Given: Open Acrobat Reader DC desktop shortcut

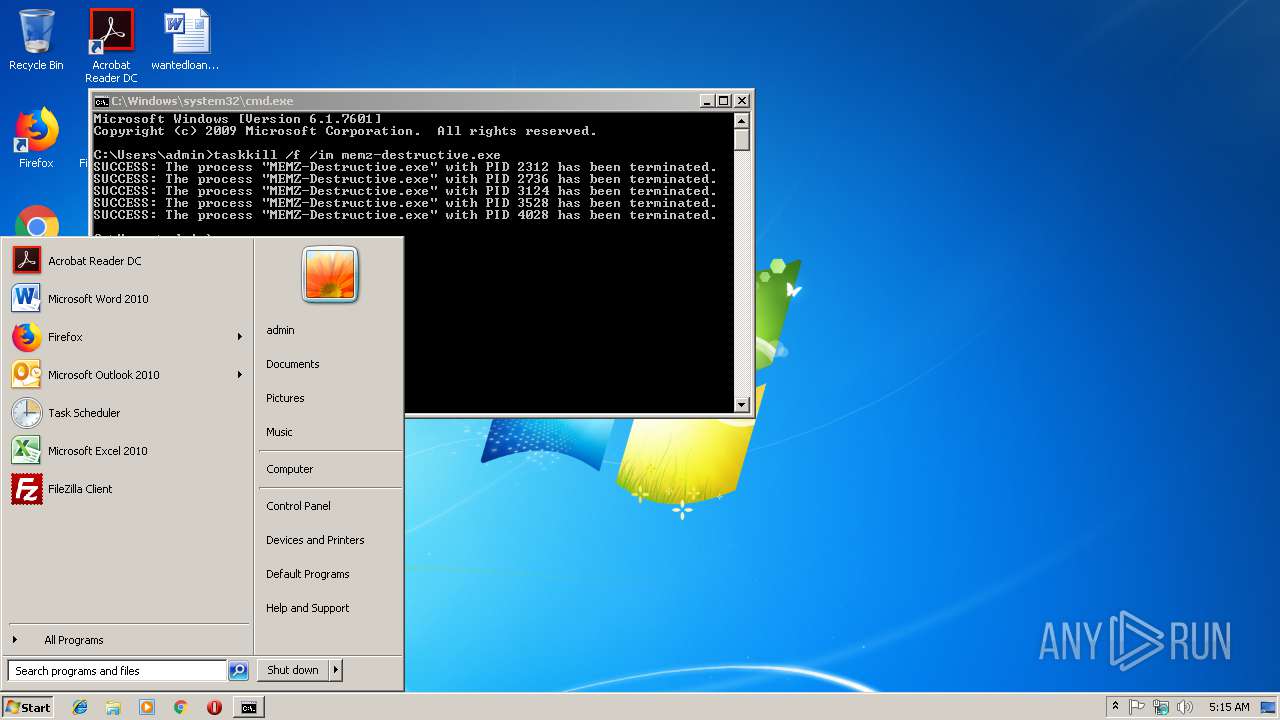Looking at the screenshot, I should coord(111,46).
